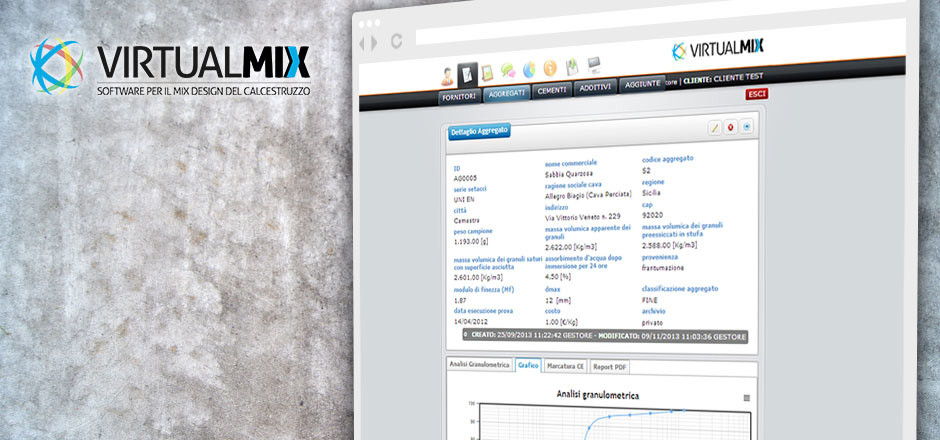940x440 pixels.
Task: Open the pie chart icon
Action: [x=529, y=70]
